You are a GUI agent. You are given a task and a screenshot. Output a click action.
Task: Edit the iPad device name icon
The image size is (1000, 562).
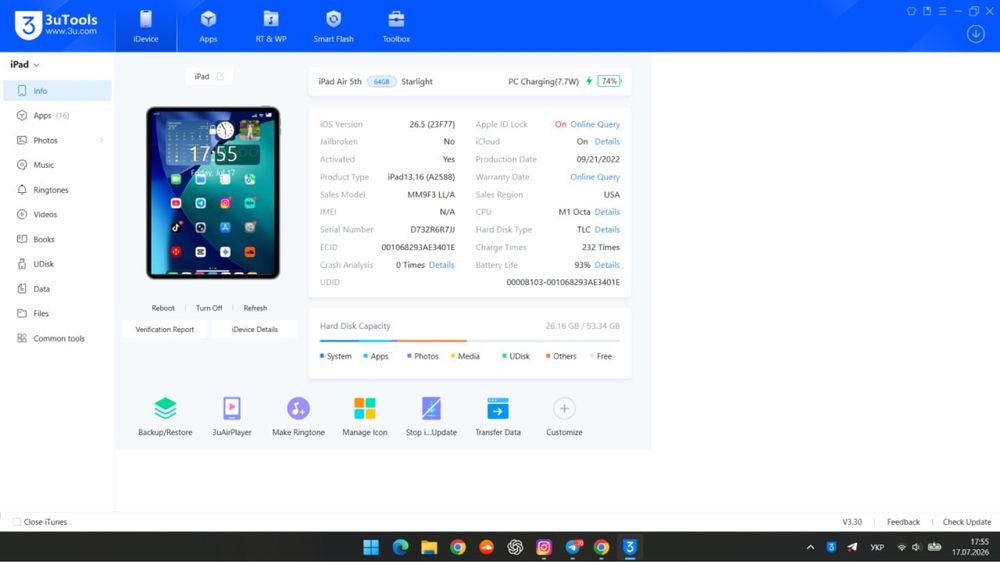point(220,77)
